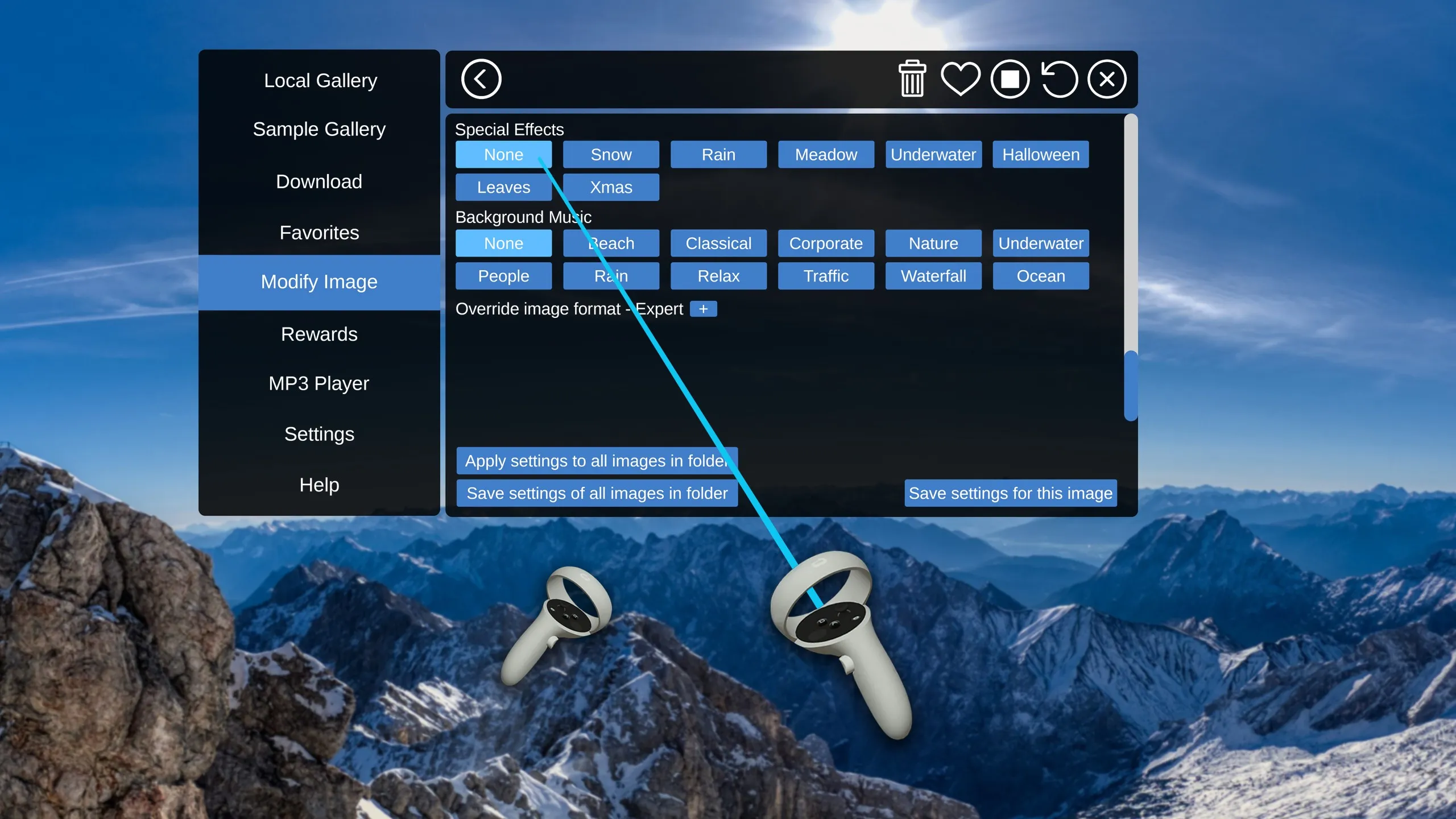This screenshot has height=819, width=1456.
Task: Click the circular reset arrow icon
Action: coord(1059,79)
